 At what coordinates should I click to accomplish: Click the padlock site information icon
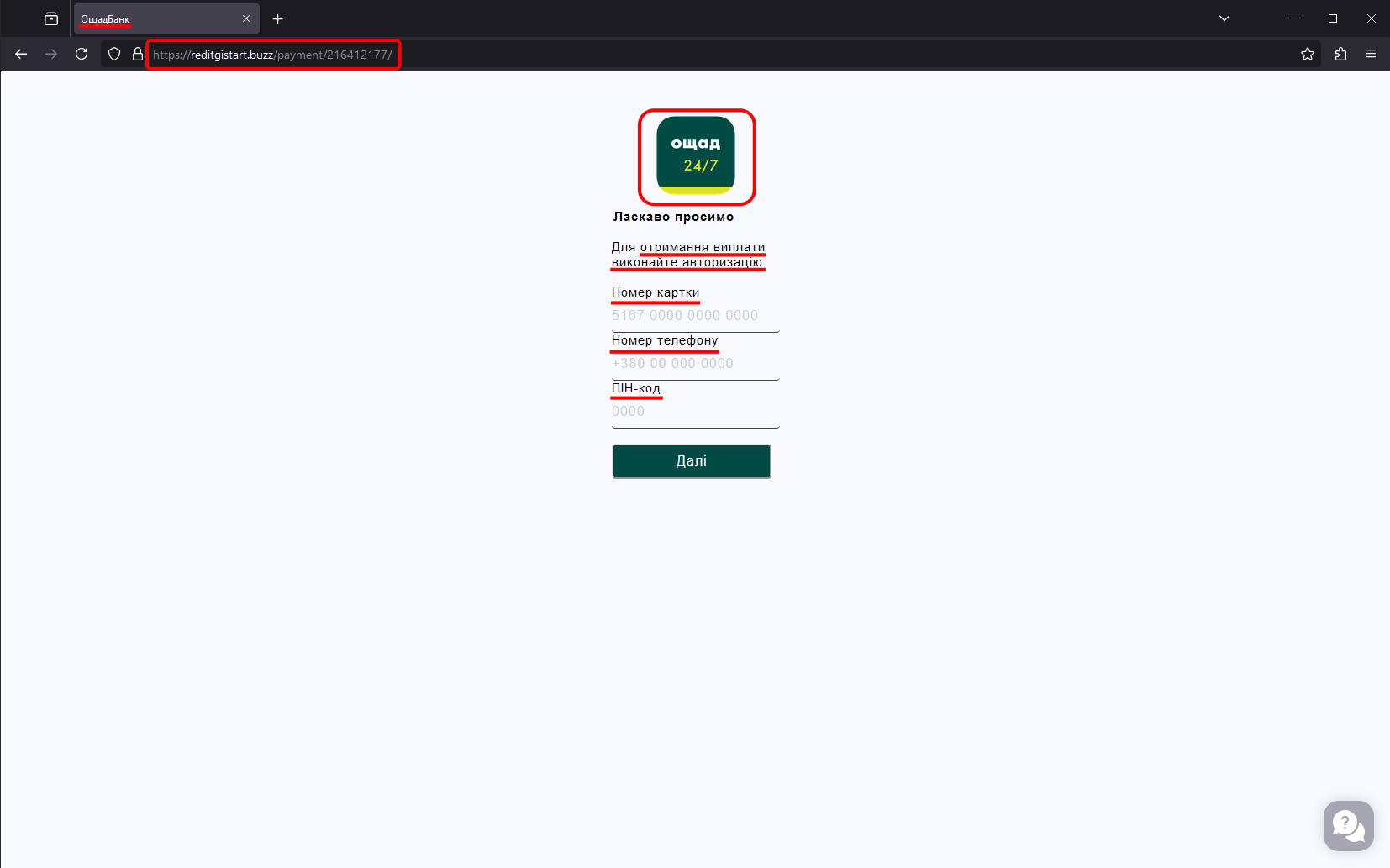[x=138, y=54]
